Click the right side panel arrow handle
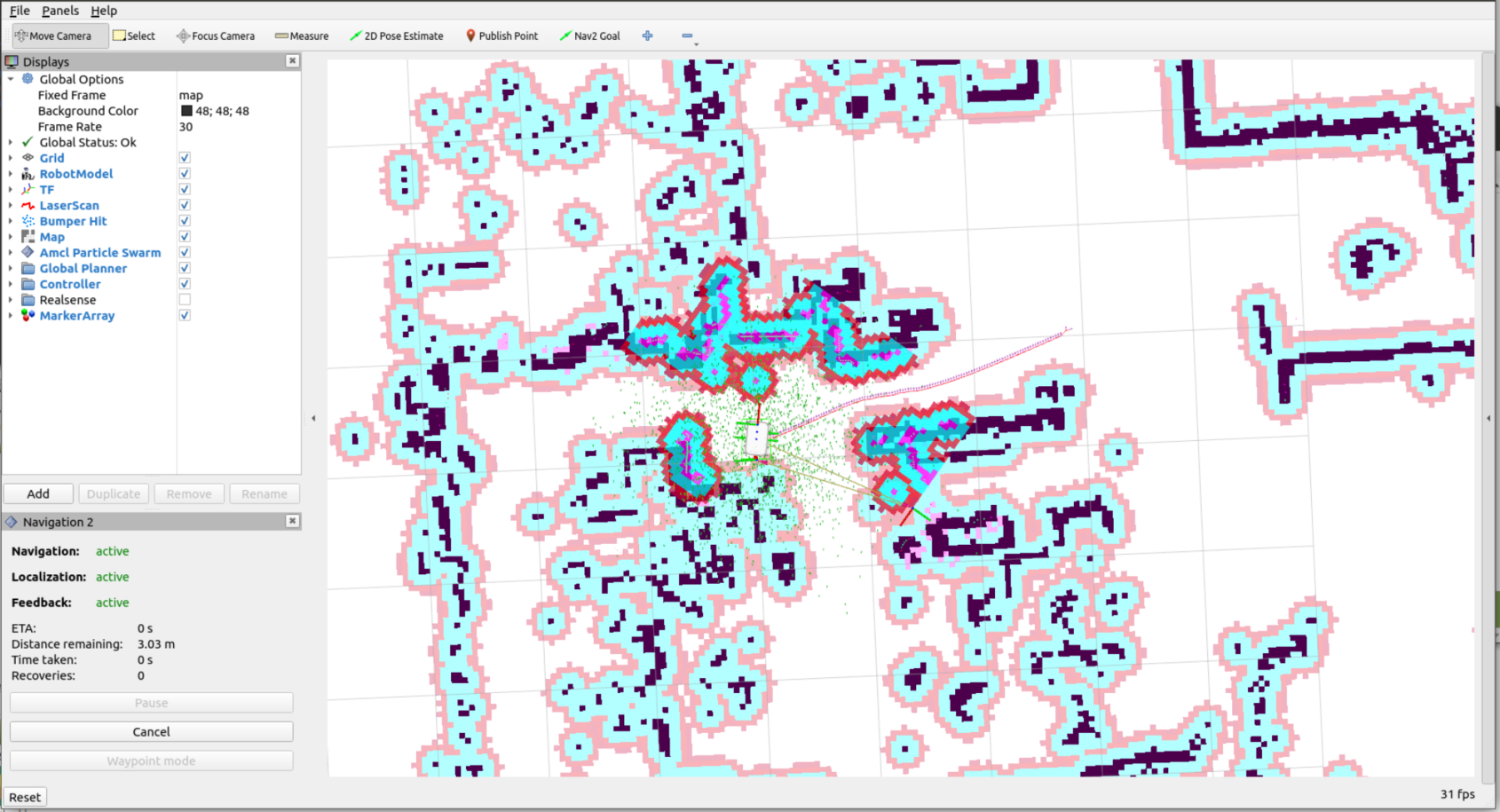Viewport: 1500px width, 812px height. click(1488, 418)
